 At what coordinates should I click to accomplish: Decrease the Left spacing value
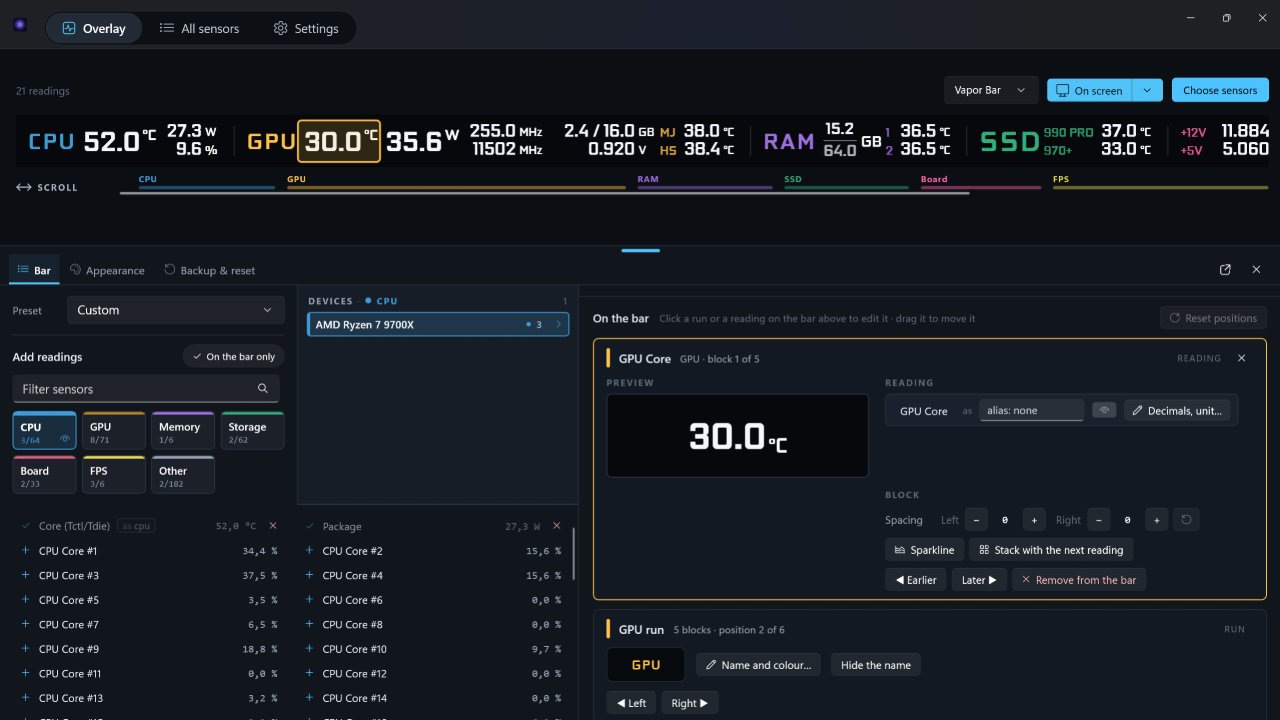coord(977,520)
